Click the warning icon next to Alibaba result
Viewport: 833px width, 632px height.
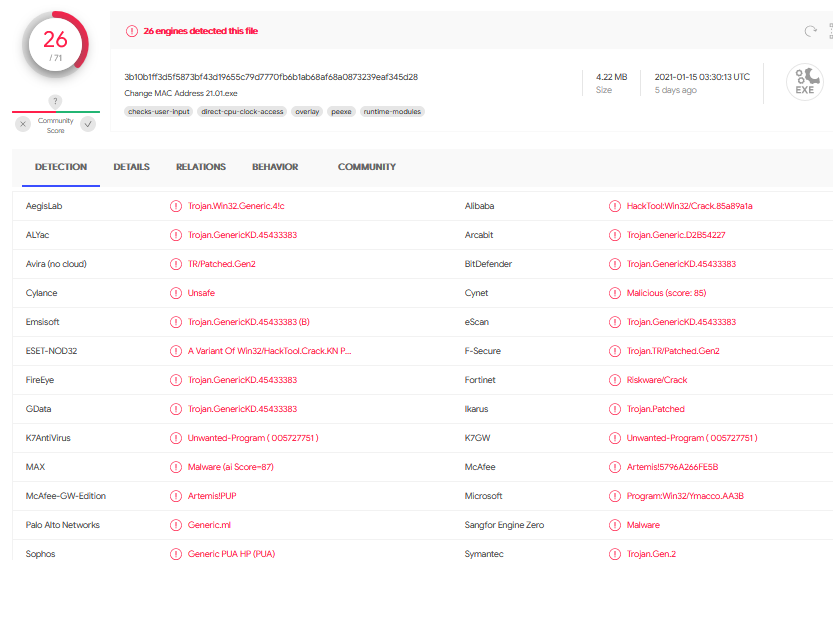(x=615, y=206)
